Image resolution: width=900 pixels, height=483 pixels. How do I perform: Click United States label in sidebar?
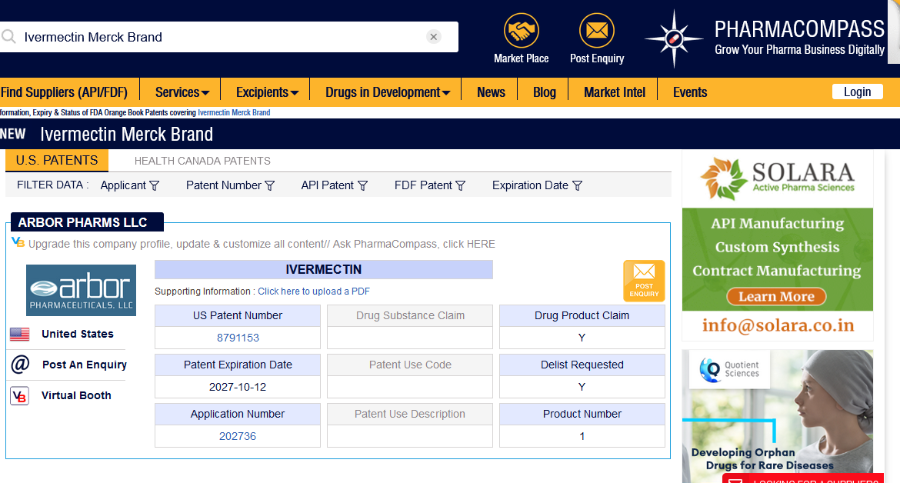(77, 334)
